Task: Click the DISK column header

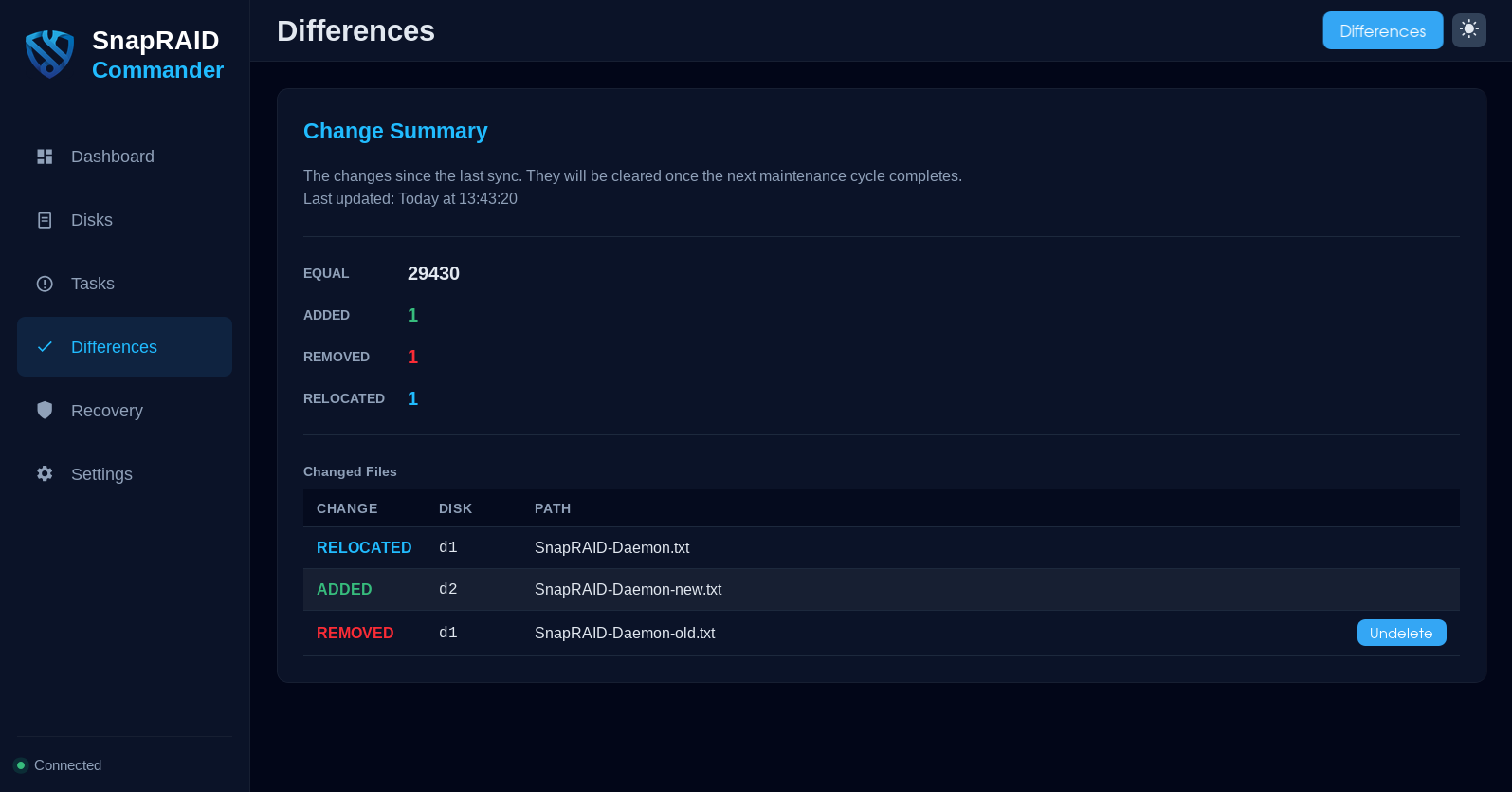Action: tap(455, 508)
